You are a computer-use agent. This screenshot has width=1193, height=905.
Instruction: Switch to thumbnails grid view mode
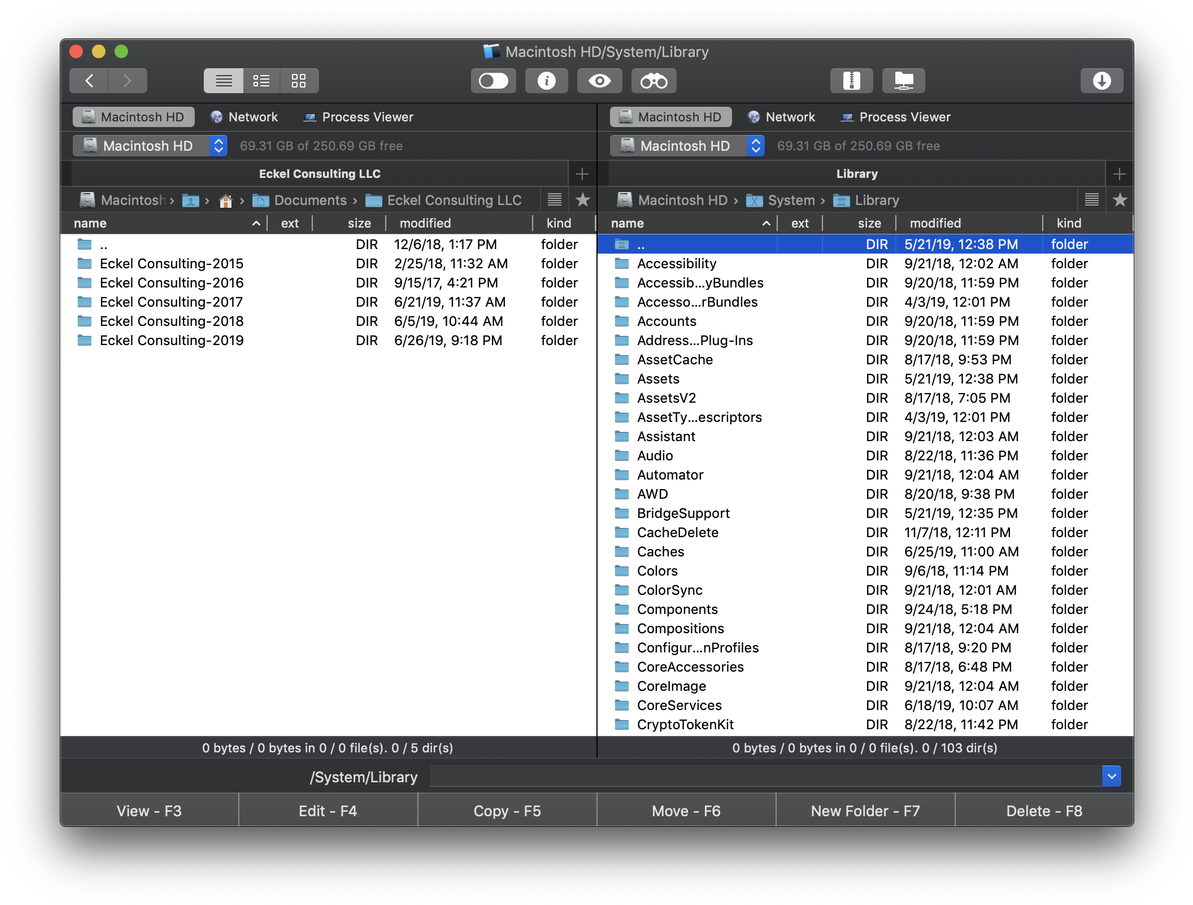[x=299, y=81]
